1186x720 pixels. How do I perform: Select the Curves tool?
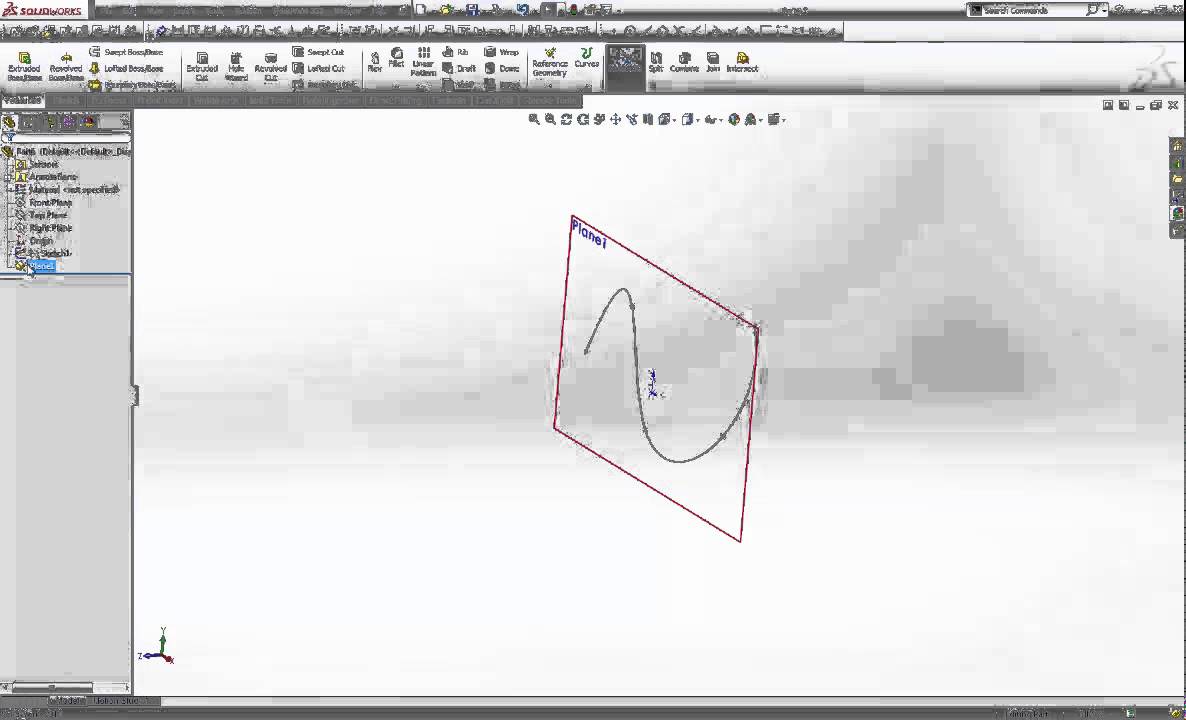(x=586, y=62)
